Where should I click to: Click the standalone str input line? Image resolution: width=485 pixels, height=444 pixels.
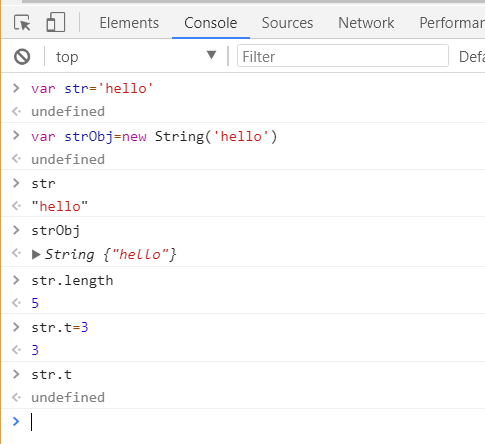[x=43, y=184]
